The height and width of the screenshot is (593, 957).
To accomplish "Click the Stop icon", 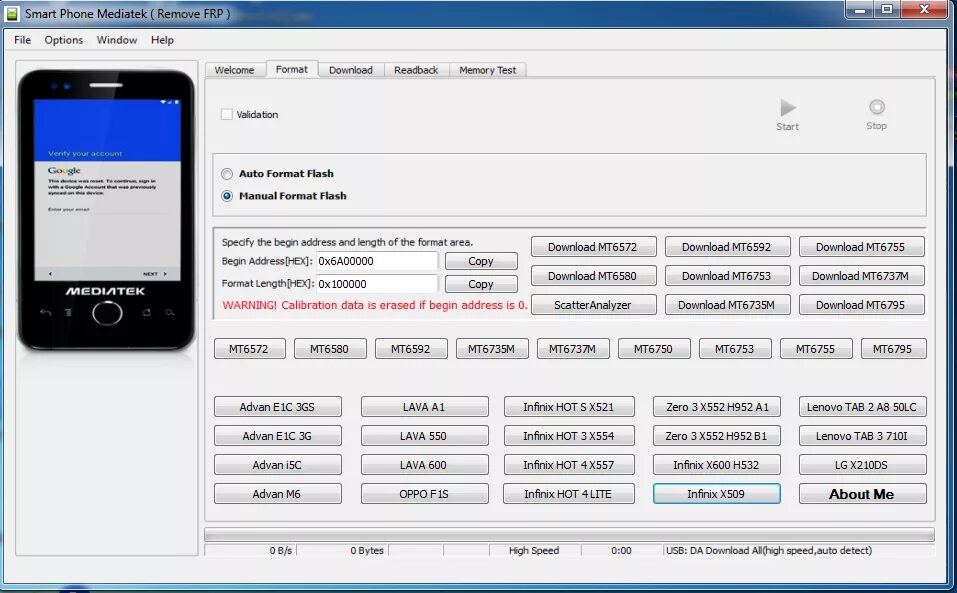I will coord(876,110).
